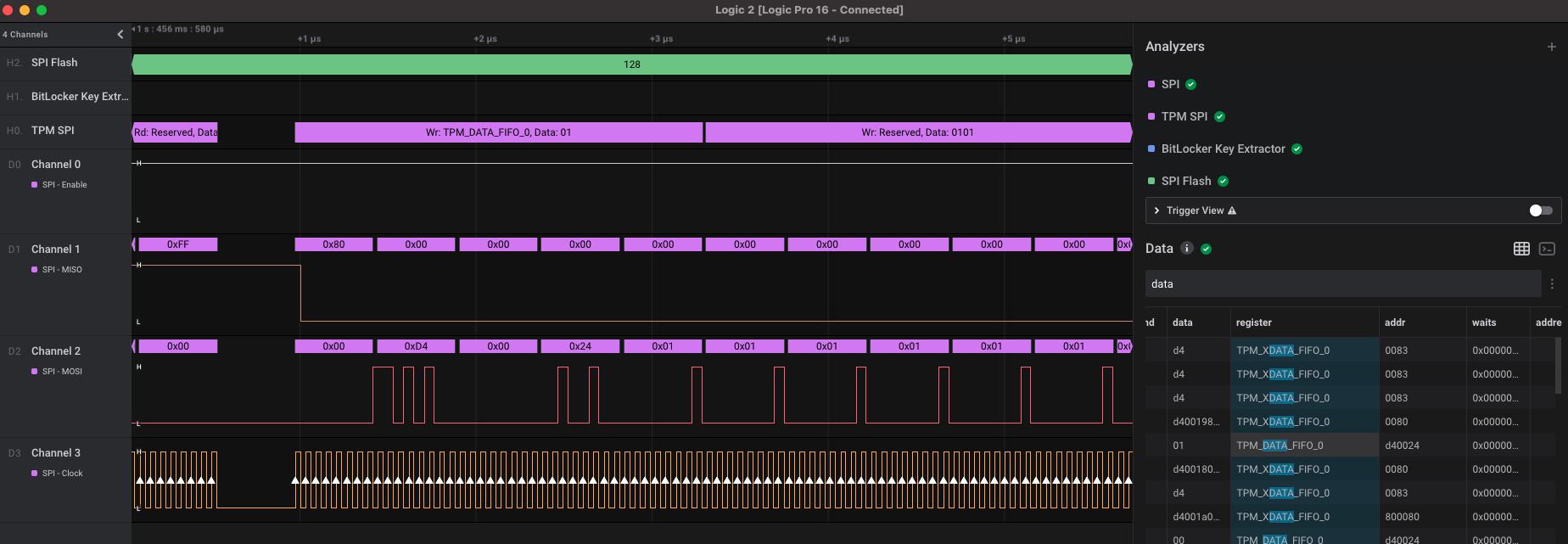1568x544 pixels.
Task: Expand the Trigger View section
Action: (x=1156, y=210)
